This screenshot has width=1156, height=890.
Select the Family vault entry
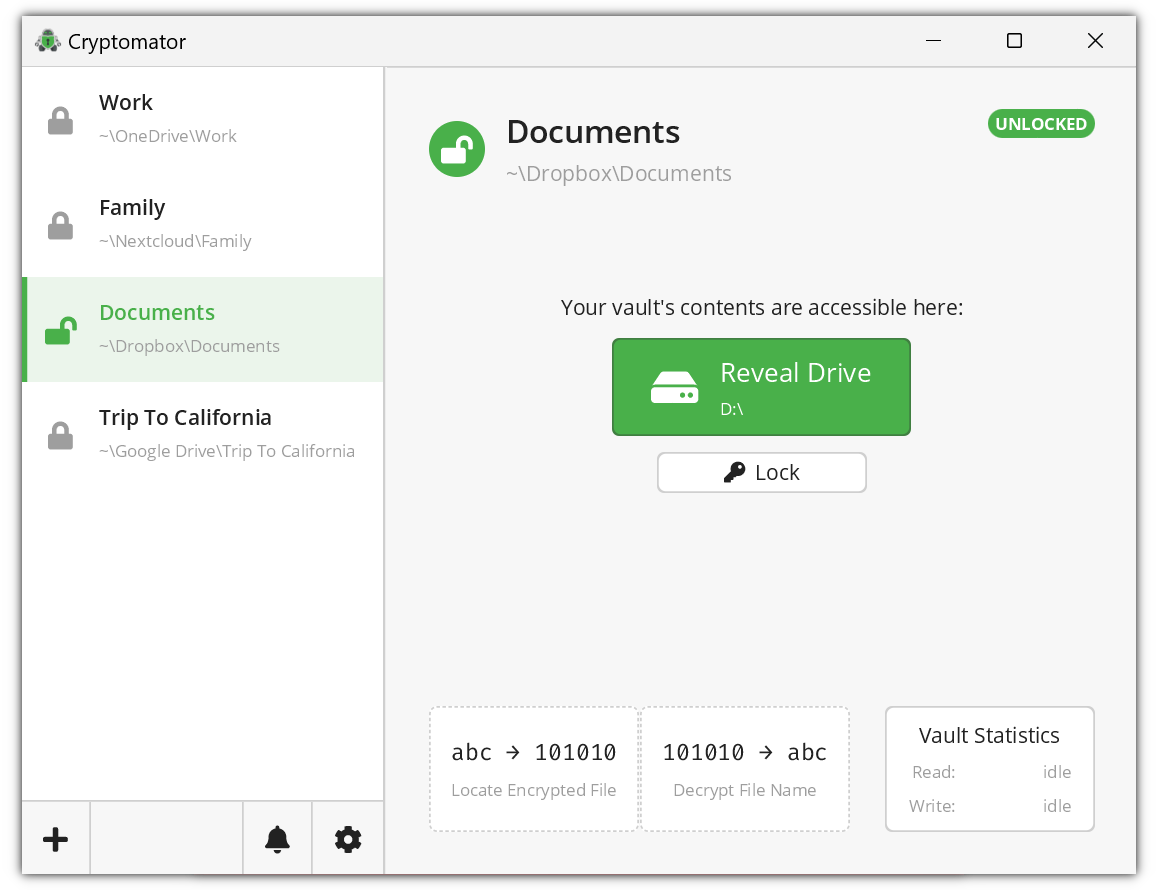click(203, 224)
